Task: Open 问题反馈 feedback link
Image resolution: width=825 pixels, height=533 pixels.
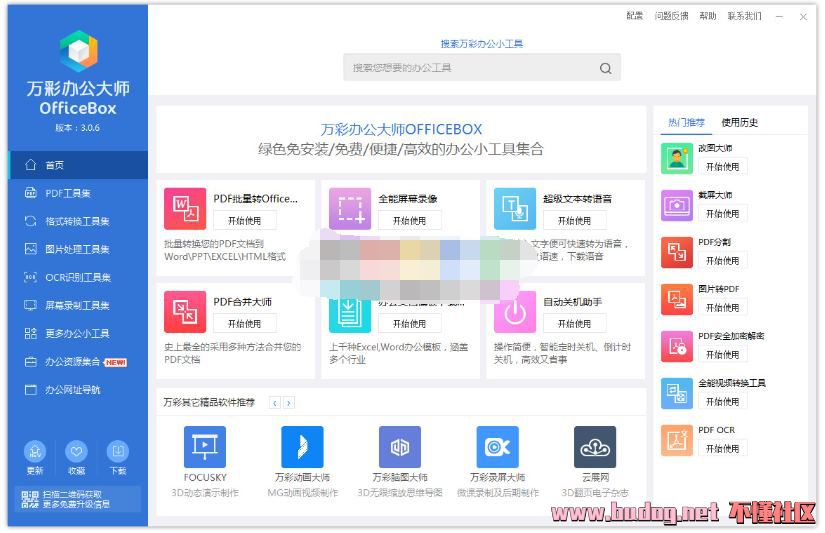Action: 671,16
